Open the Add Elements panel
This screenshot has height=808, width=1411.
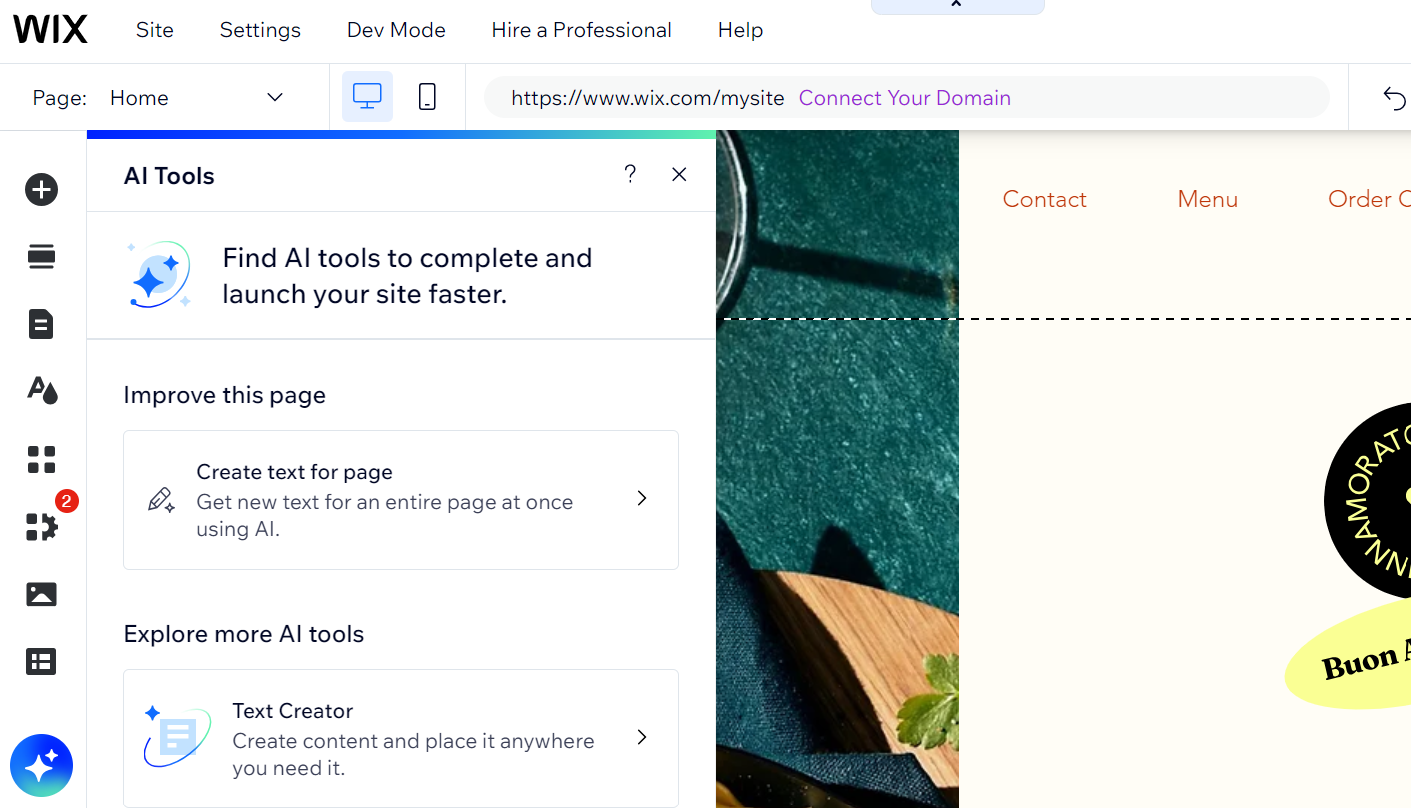click(41, 188)
